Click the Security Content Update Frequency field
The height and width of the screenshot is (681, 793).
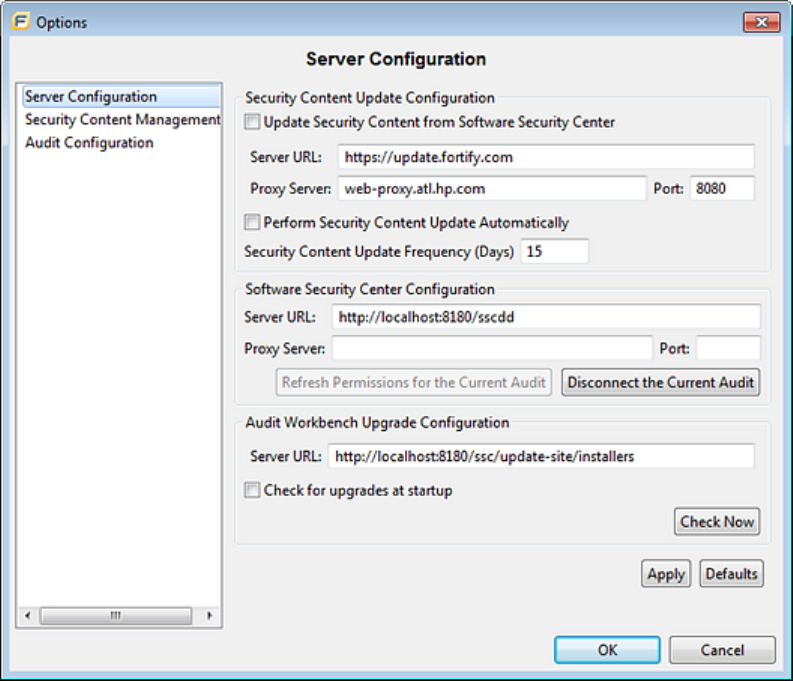(x=554, y=252)
